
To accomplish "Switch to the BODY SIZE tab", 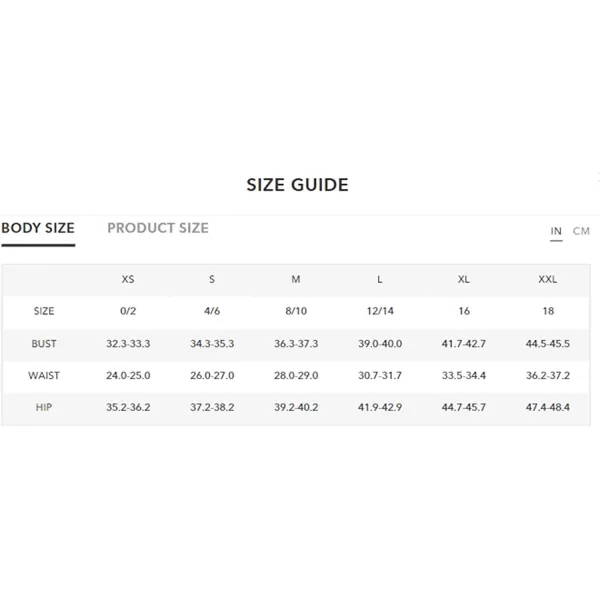I will [38, 228].
